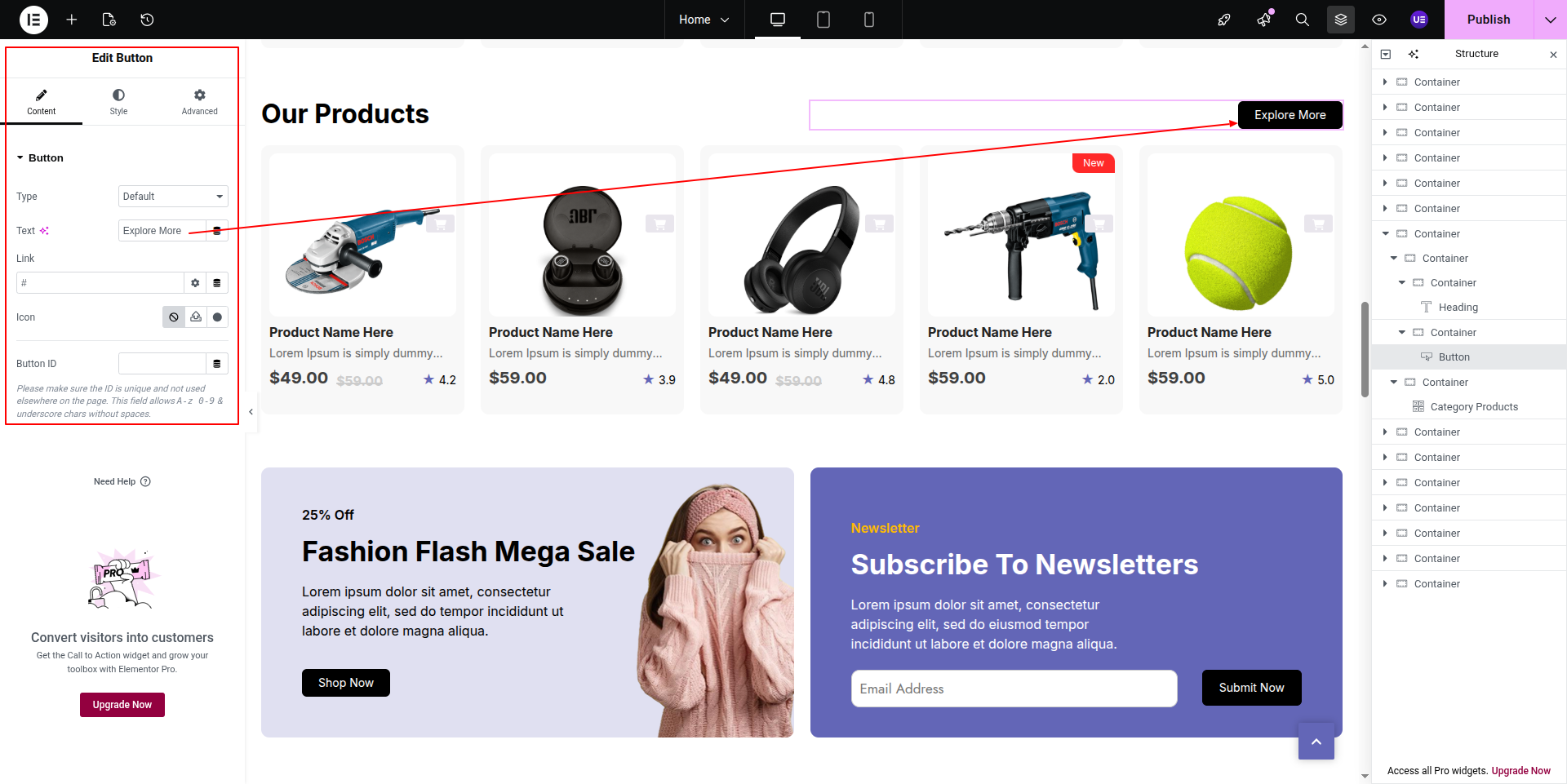Click the dynamic tags icon for Text
The height and width of the screenshot is (784, 1567).
[x=217, y=231]
